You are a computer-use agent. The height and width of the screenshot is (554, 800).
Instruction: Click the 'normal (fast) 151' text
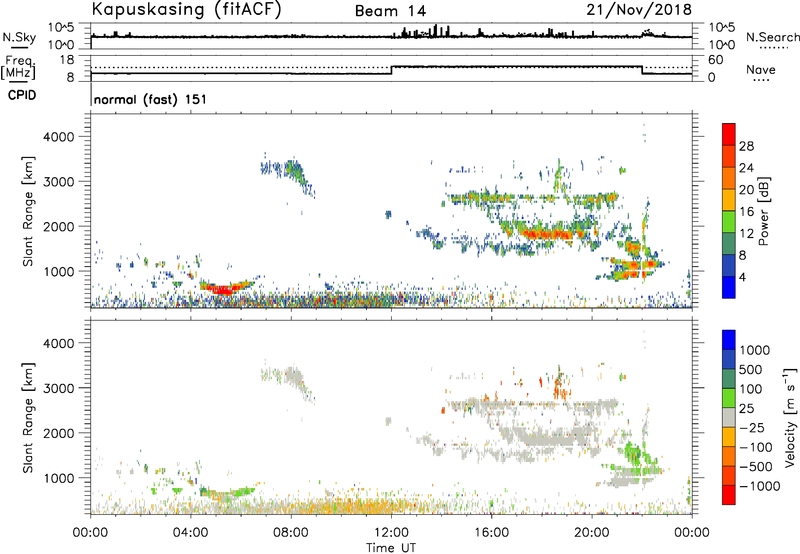pos(151,99)
